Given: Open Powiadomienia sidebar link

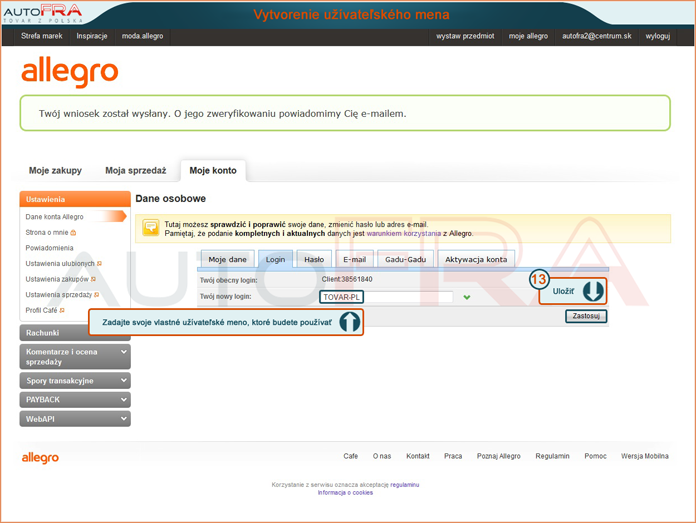Looking at the screenshot, I should point(49,248).
